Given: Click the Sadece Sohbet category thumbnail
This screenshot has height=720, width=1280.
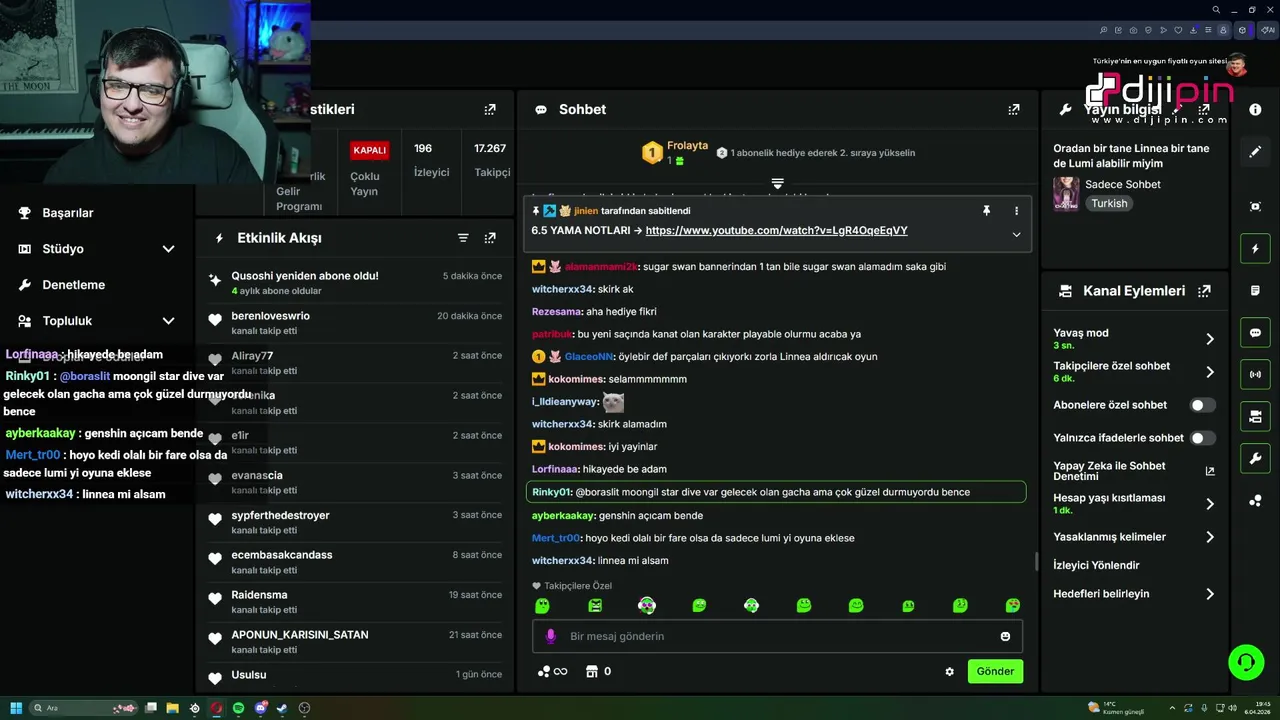Looking at the screenshot, I should (x=1066, y=194).
